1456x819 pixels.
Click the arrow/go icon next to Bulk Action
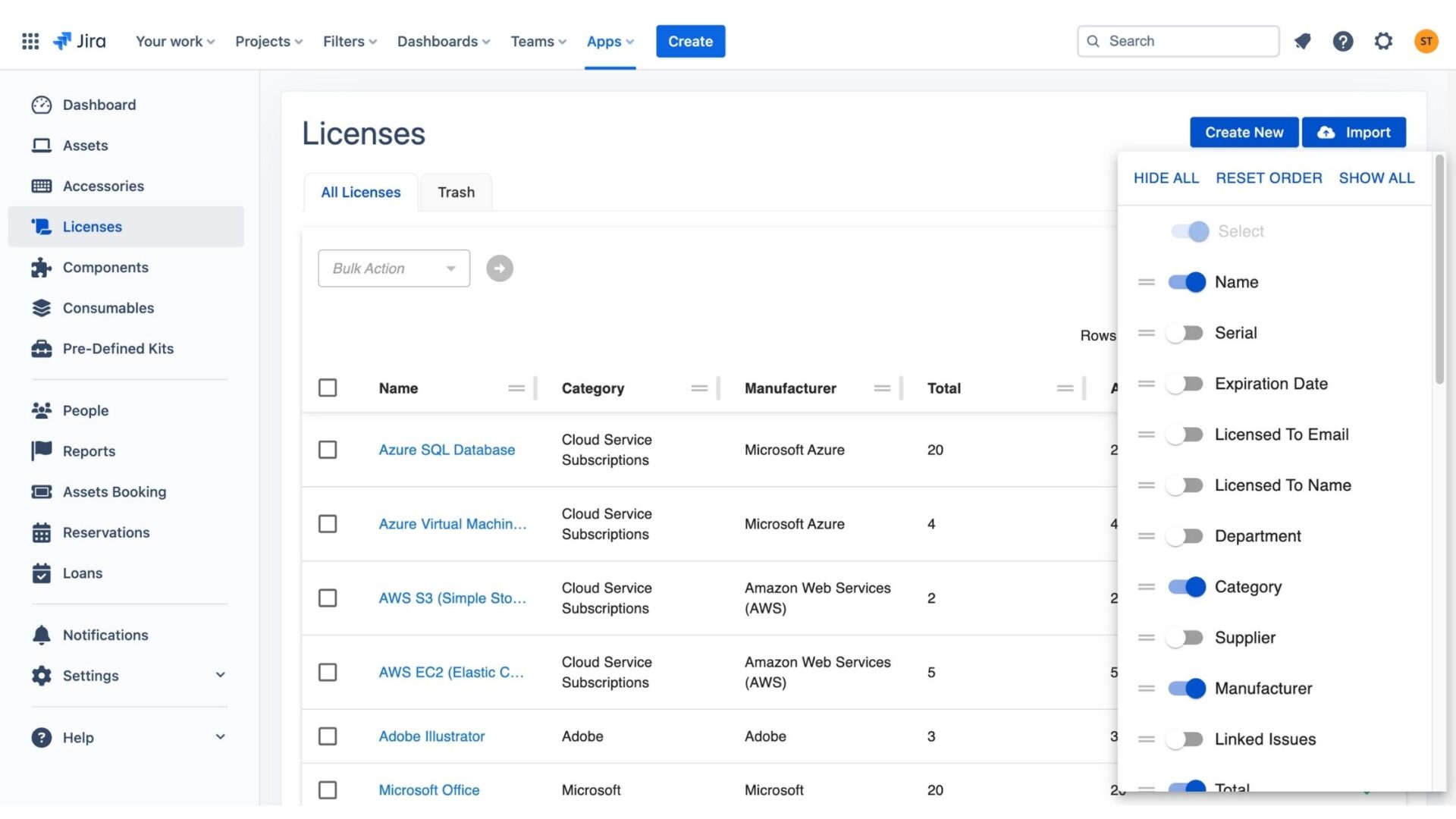499,268
